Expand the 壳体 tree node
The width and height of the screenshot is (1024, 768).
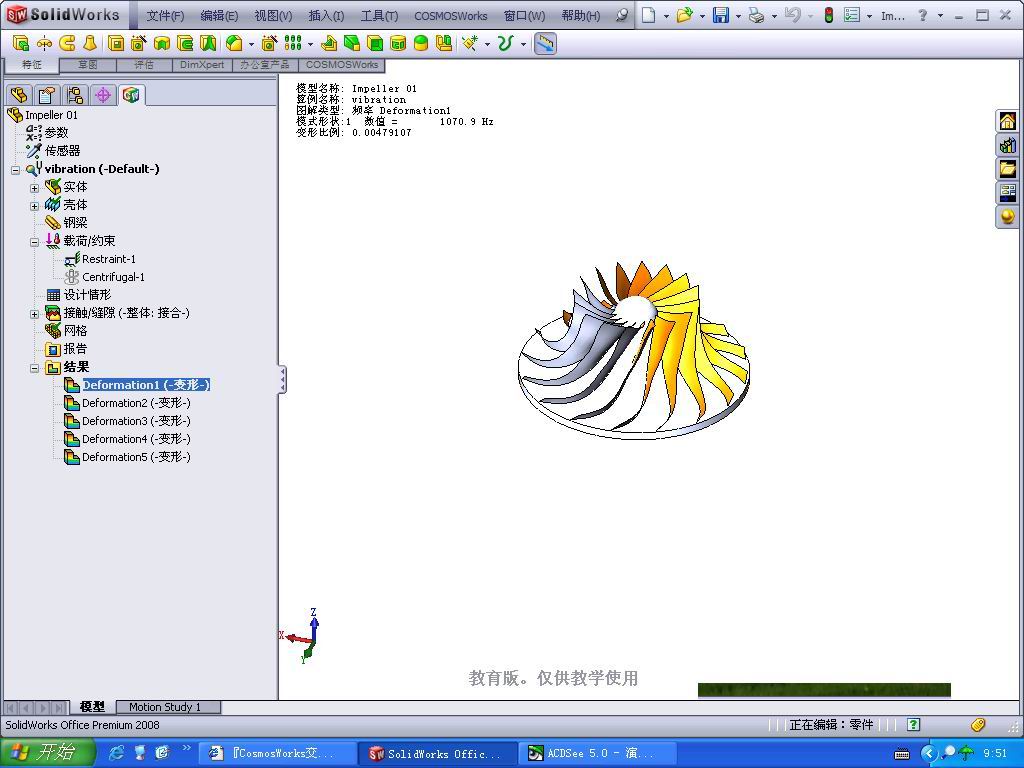pyautogui.click(x=34, y=206)
